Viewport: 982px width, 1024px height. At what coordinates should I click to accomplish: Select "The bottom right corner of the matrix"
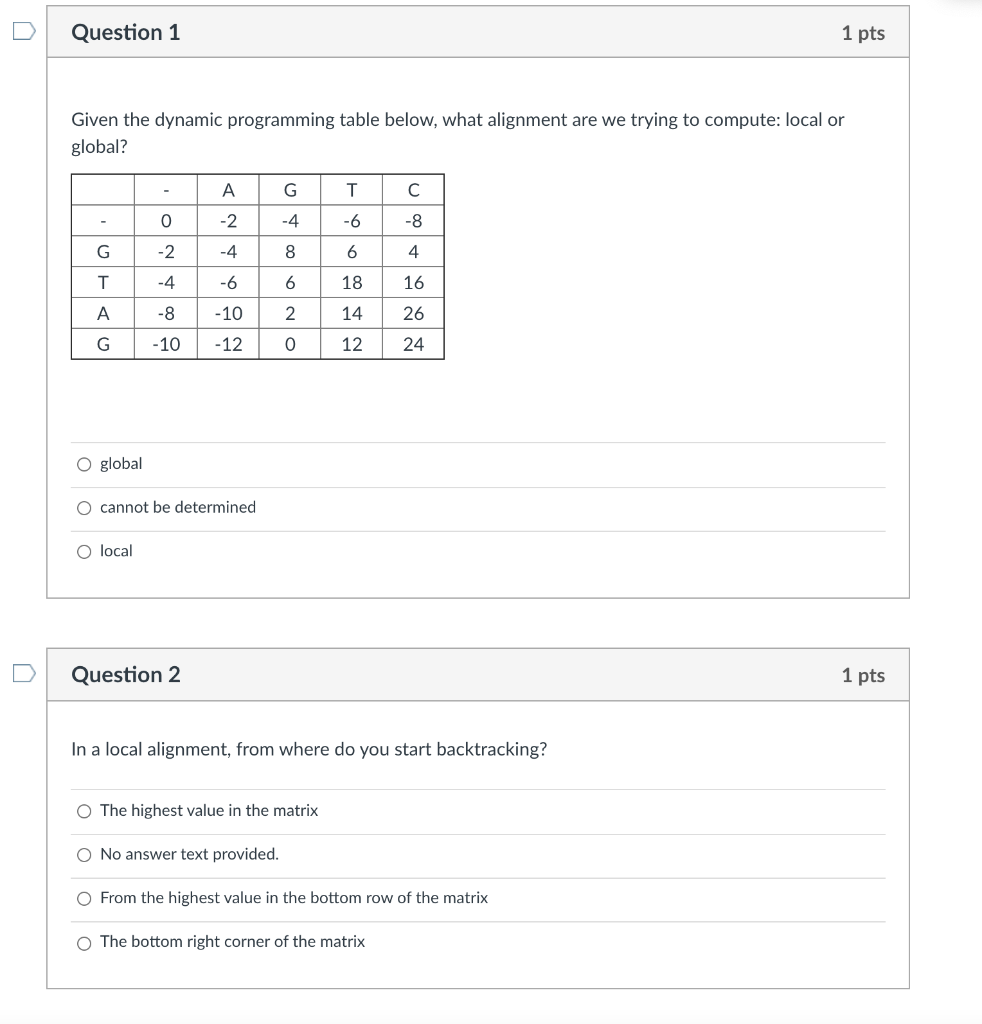85,941
